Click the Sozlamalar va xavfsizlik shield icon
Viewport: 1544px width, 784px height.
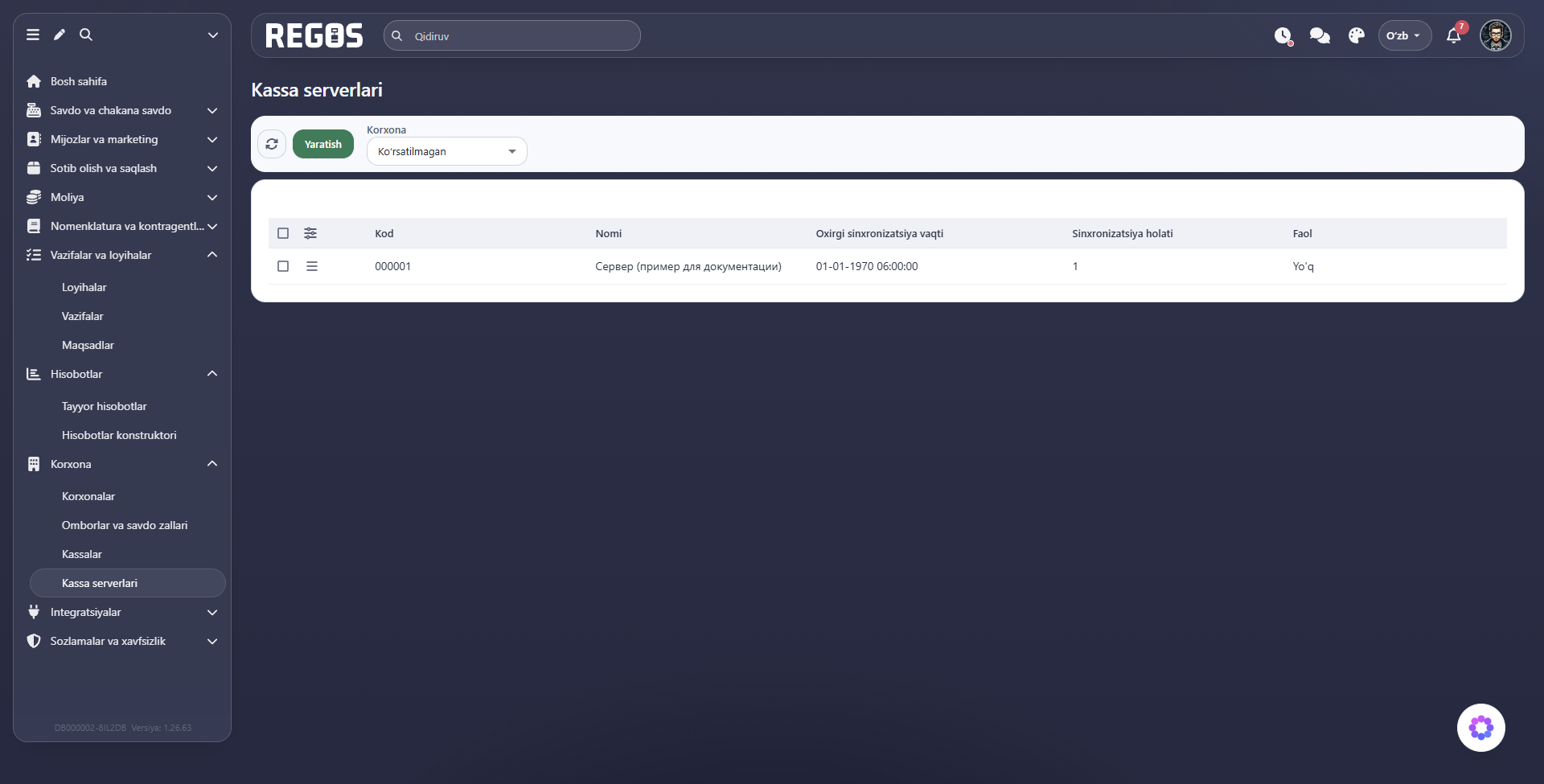coord(34,641)
